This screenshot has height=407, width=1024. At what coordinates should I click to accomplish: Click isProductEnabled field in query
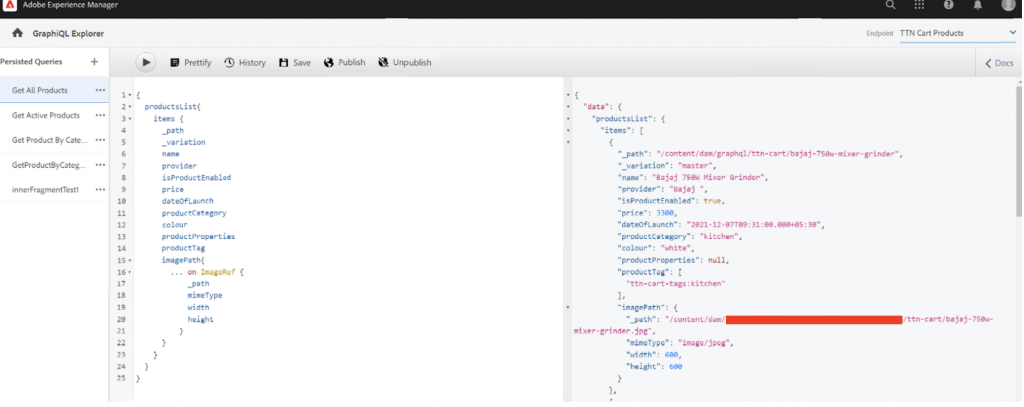197,178
